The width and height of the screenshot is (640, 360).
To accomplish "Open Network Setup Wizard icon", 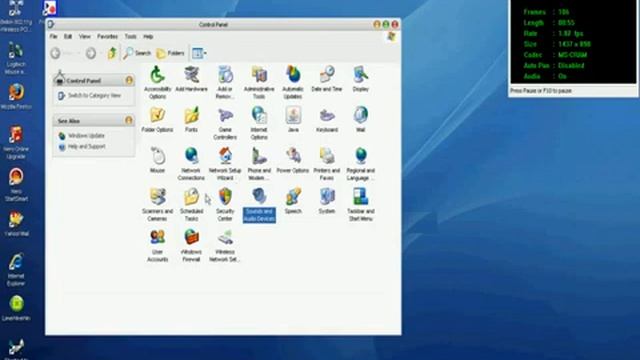I will click(225, 164).
